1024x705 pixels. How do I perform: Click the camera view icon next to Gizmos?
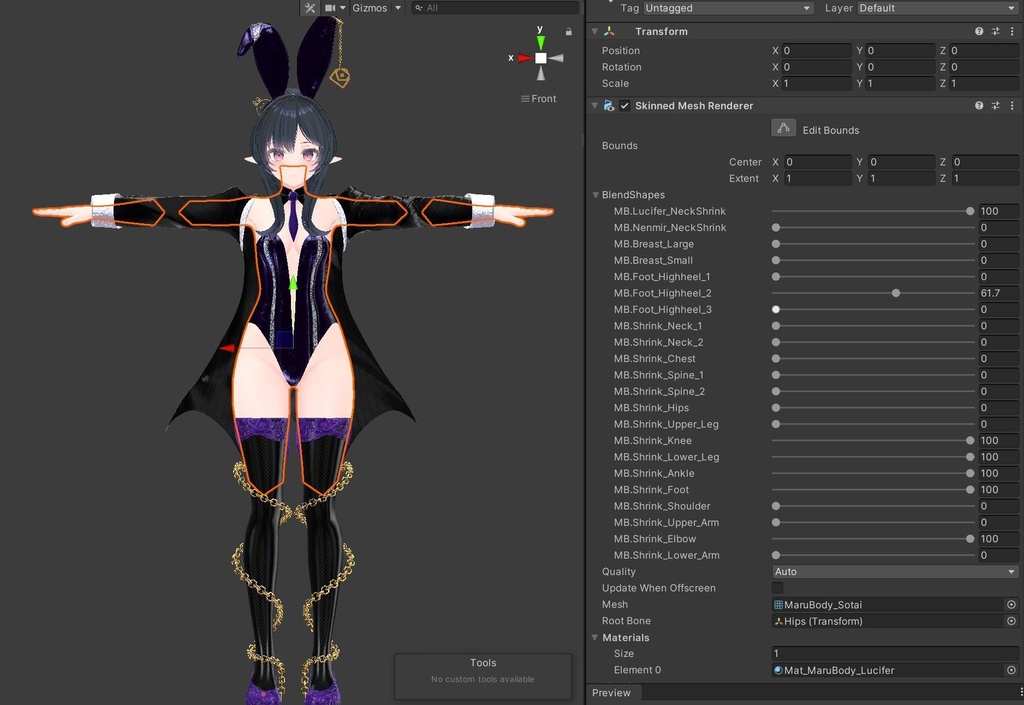pyautogui.click(x=331, y=7)
